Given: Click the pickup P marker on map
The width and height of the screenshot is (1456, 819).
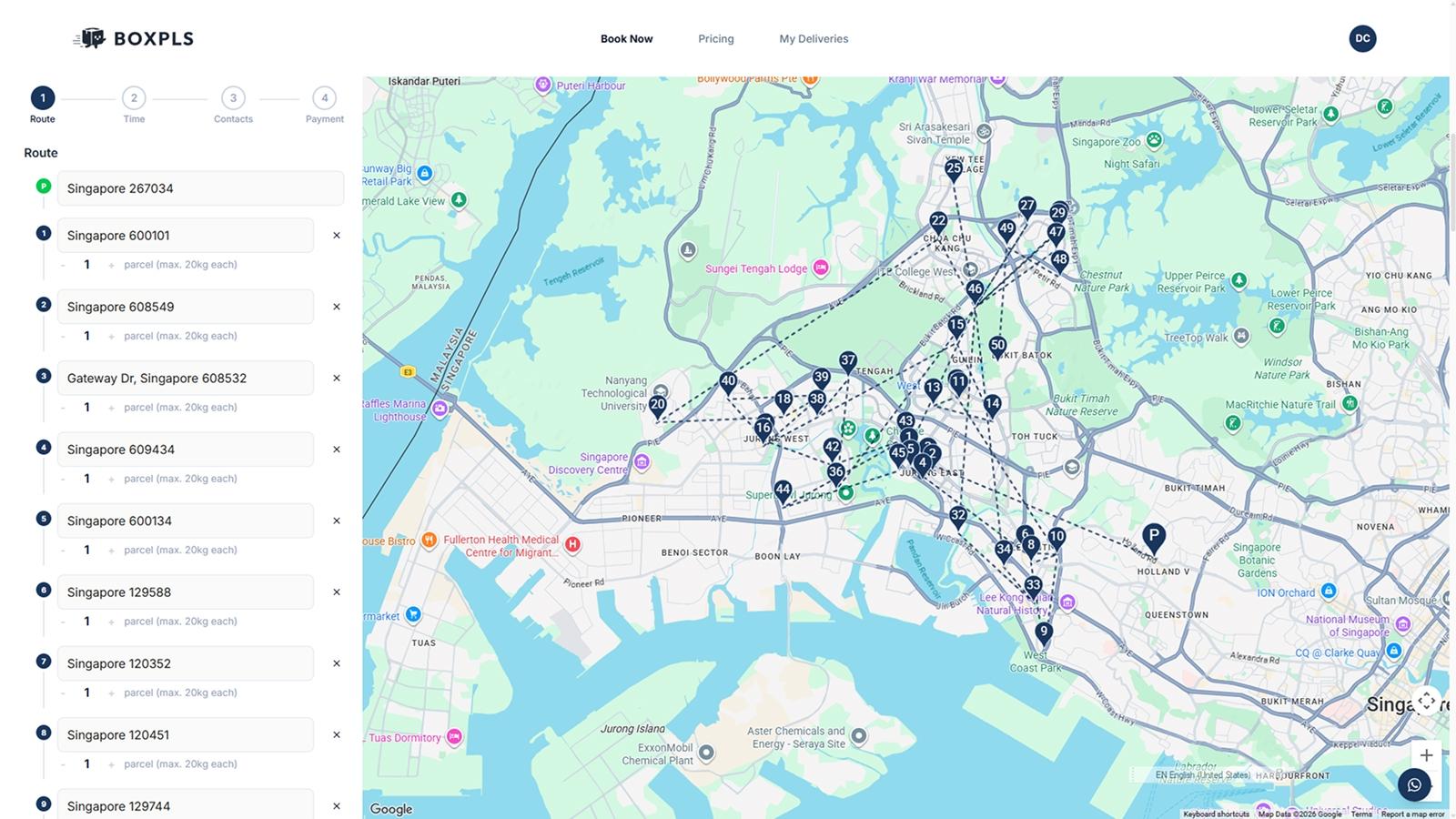Looking at the screenshot, I should click(x=1153, y=537).
